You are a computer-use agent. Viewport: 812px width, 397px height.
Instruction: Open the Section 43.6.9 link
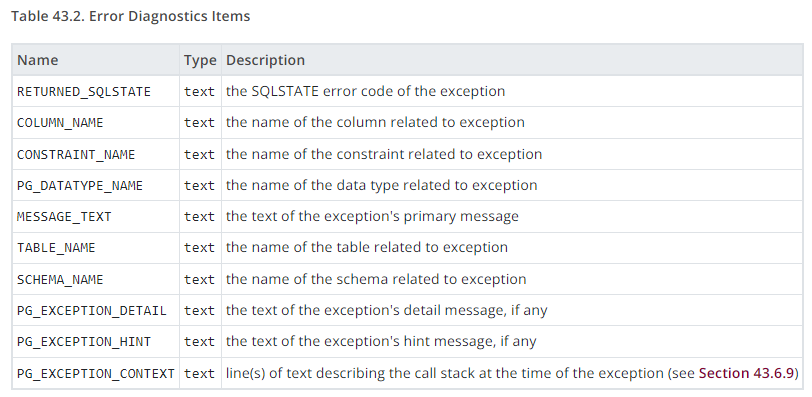pos(746,373)
